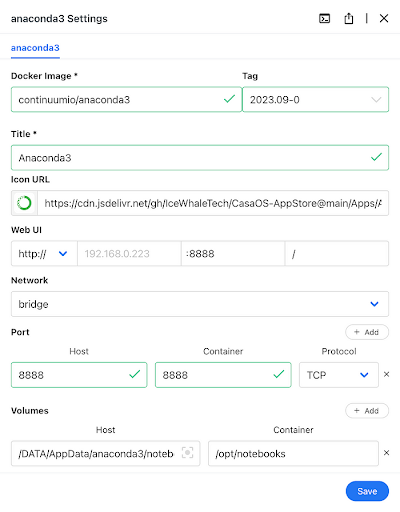Edit the Container port 8888 field
400x512 pixels.
[223, 375]
